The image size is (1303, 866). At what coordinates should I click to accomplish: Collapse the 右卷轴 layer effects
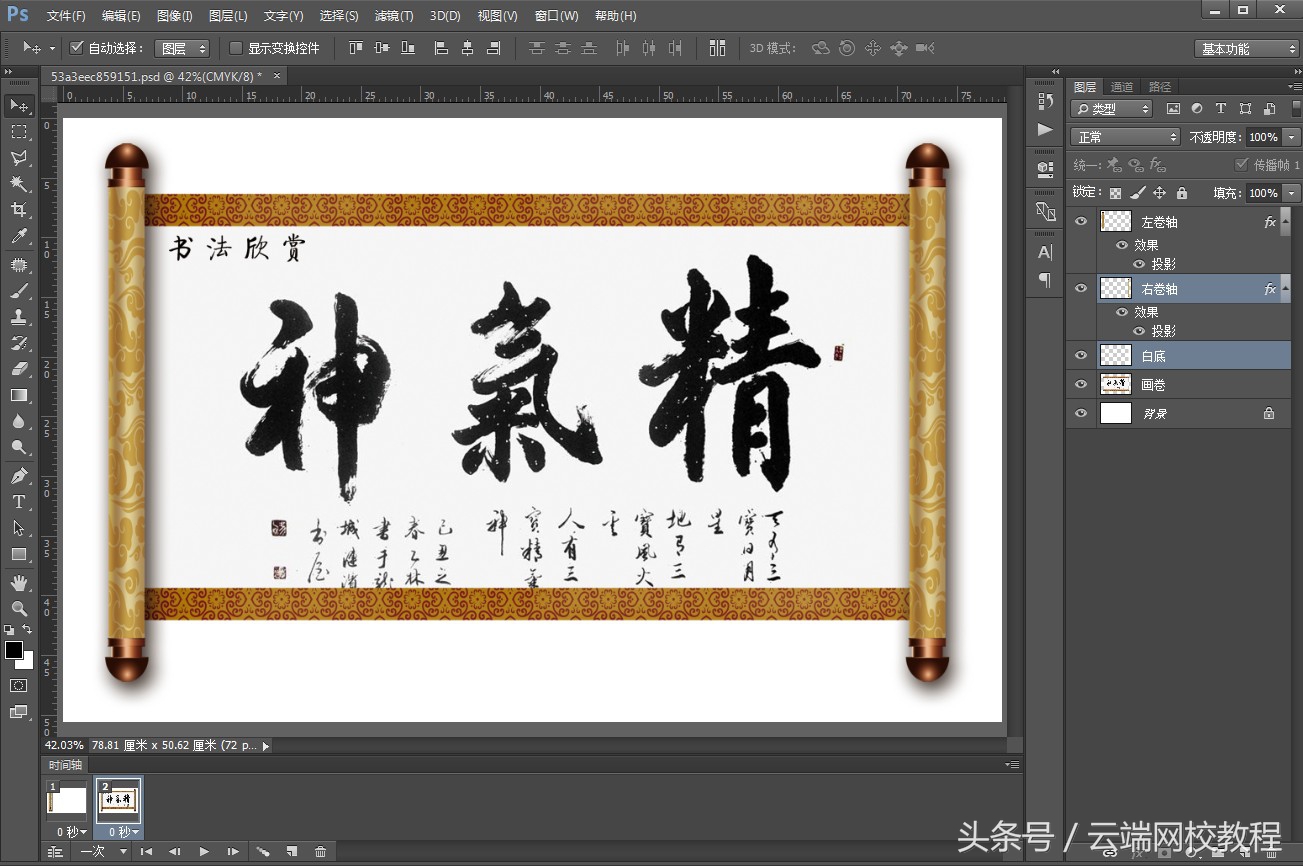click(x=1285, y=288)
